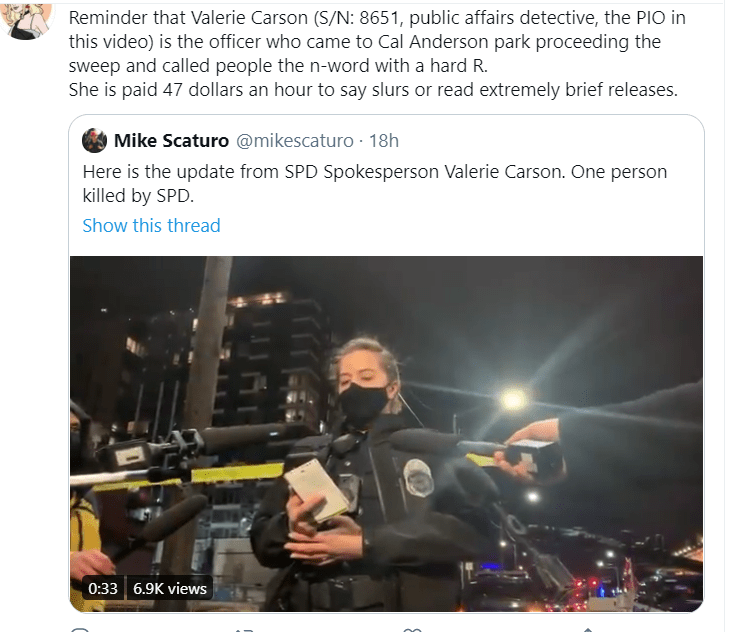Open the share icon under the tweet
744x632 pixels.
(587, 630)
